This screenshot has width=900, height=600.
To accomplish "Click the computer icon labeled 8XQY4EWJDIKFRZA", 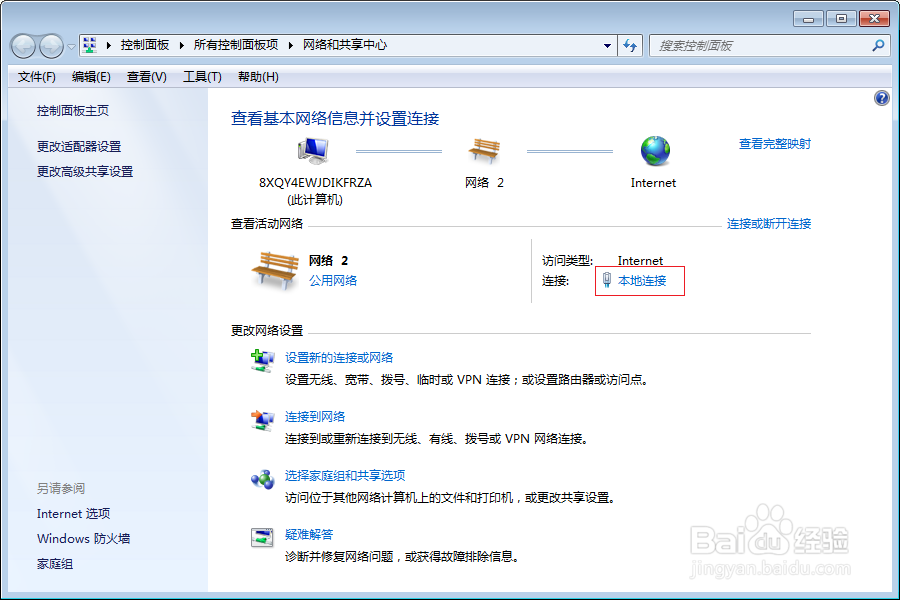I will (312, 148).
